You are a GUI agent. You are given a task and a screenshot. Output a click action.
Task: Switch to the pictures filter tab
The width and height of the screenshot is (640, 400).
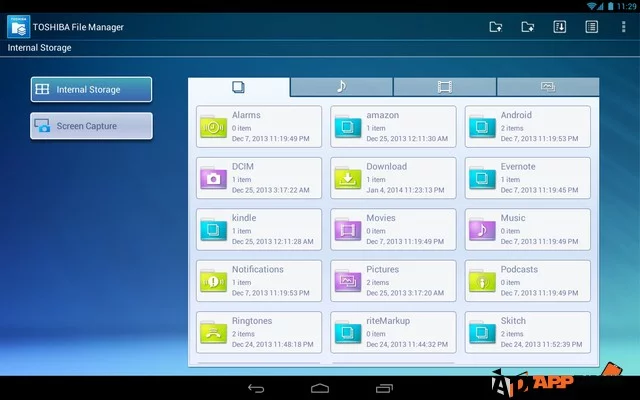pos(548,87)
